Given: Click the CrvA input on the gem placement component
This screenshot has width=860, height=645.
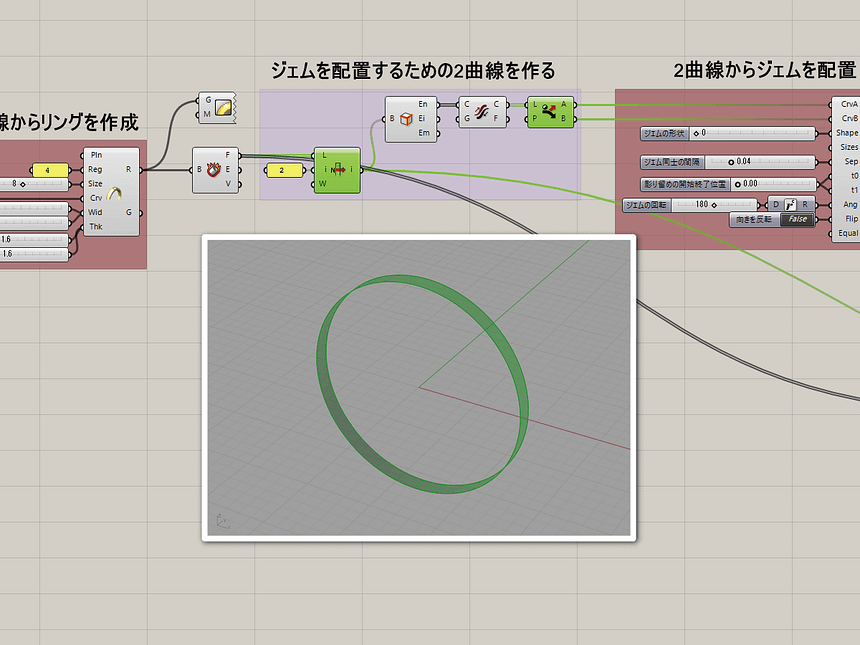Looking at the screenshot, I should tap(848, 104).
